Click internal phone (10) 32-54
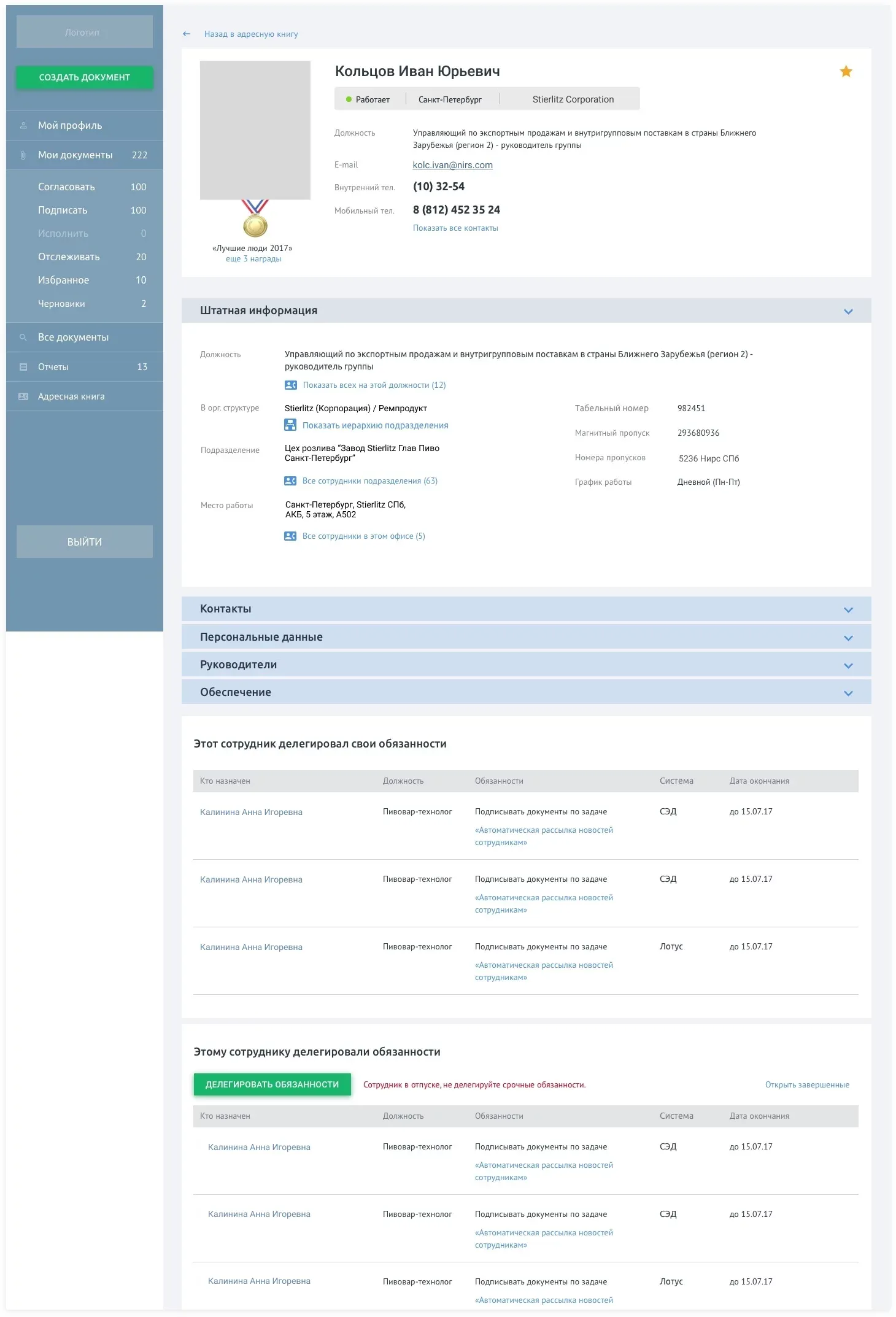The width and height of the screenshot is (896, 1317). (x=439, y=187)
